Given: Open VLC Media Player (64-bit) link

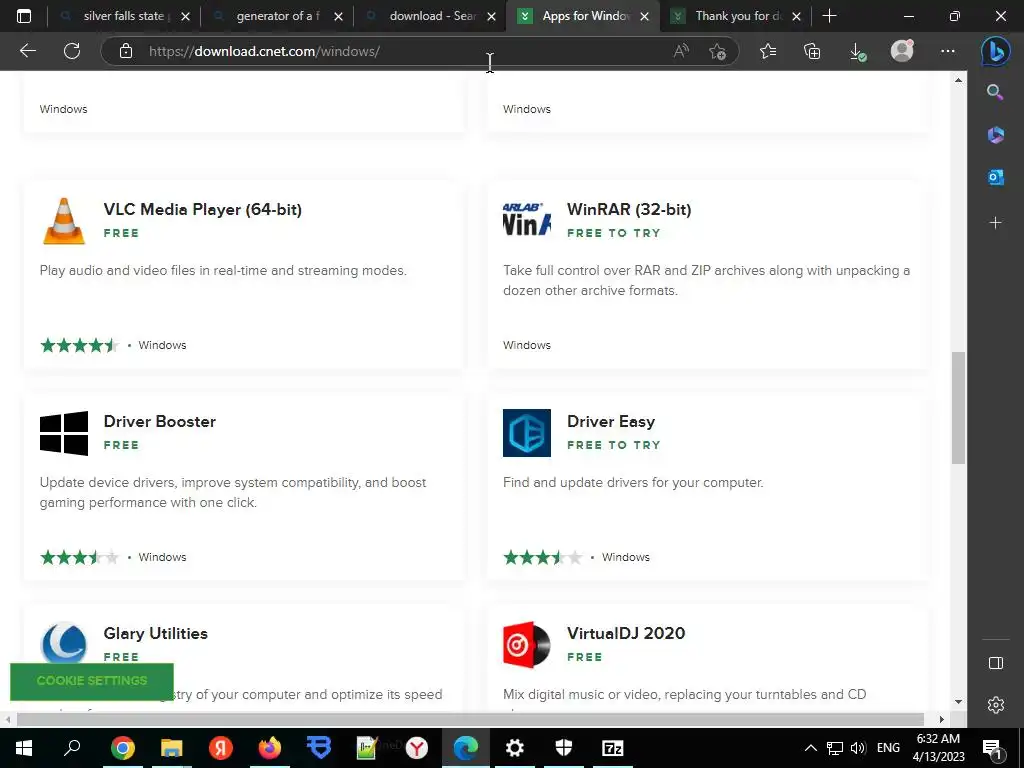Looking at the screenshot, I should point(202,210).
